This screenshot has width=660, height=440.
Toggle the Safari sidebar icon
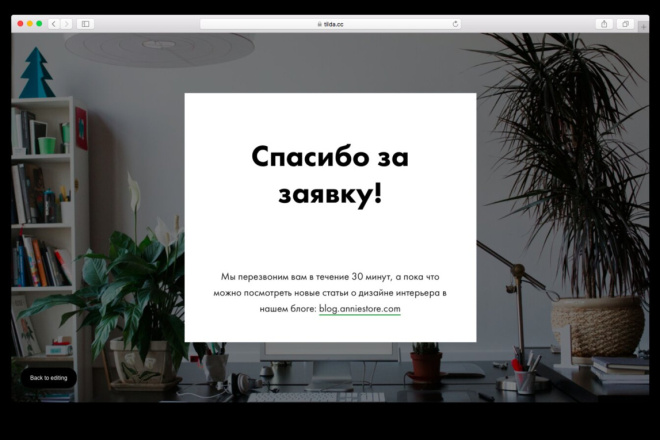coord(85,24)
